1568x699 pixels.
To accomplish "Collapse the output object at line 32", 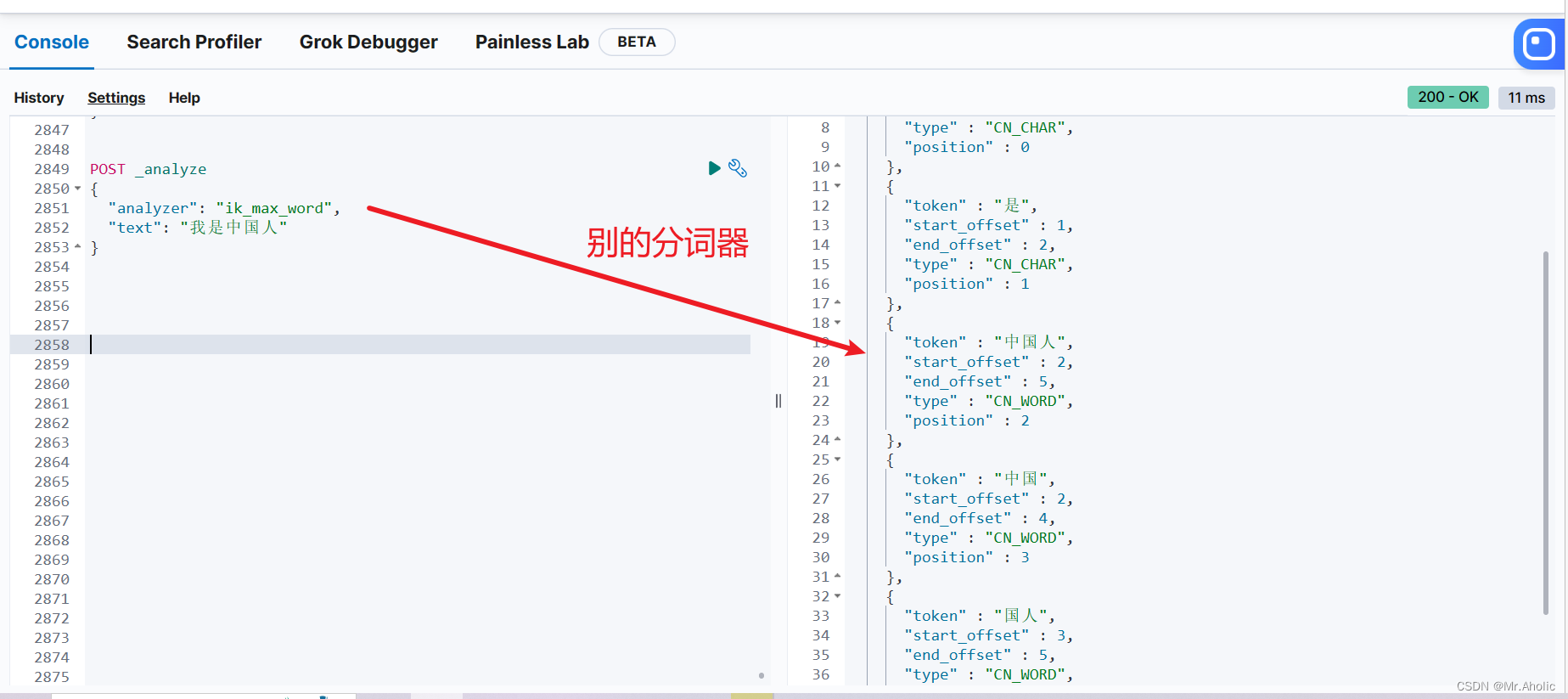I will (837, 596).
